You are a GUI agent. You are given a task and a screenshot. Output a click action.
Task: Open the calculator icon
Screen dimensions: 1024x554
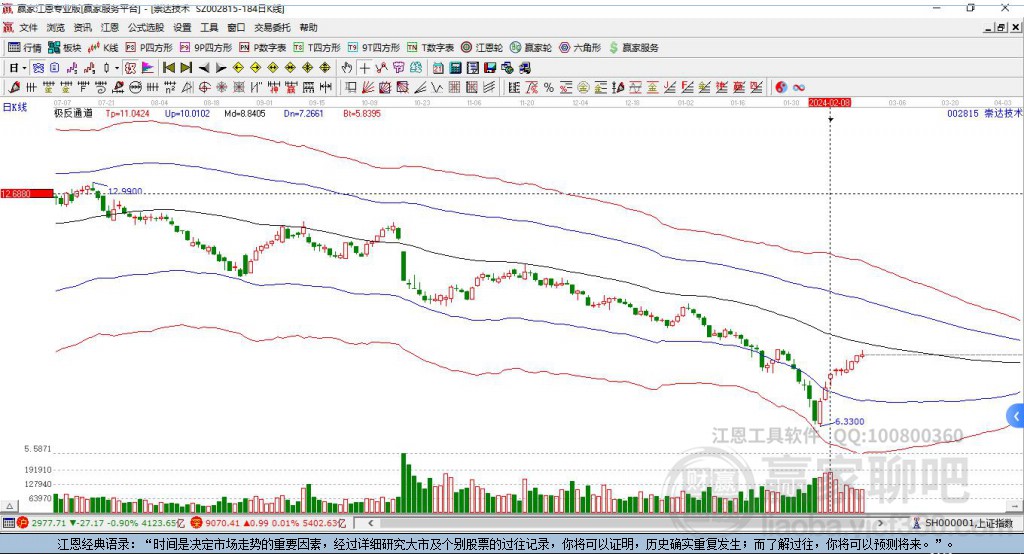pos(455,68)
